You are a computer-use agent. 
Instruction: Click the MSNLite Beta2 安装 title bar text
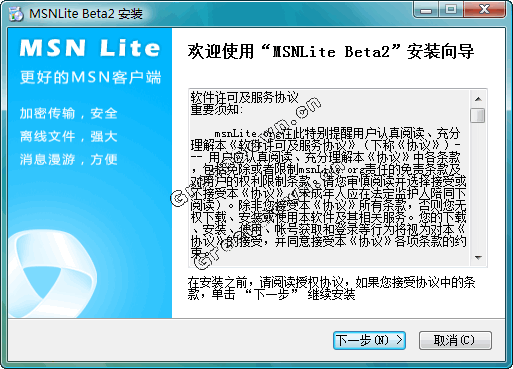point(86,14)
